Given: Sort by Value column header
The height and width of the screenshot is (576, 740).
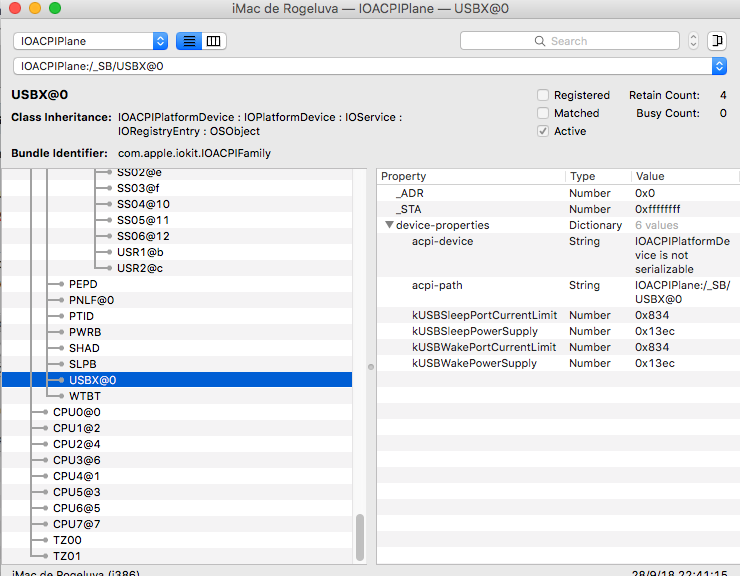Looking at the screenshot, I should tap(685, 176).
